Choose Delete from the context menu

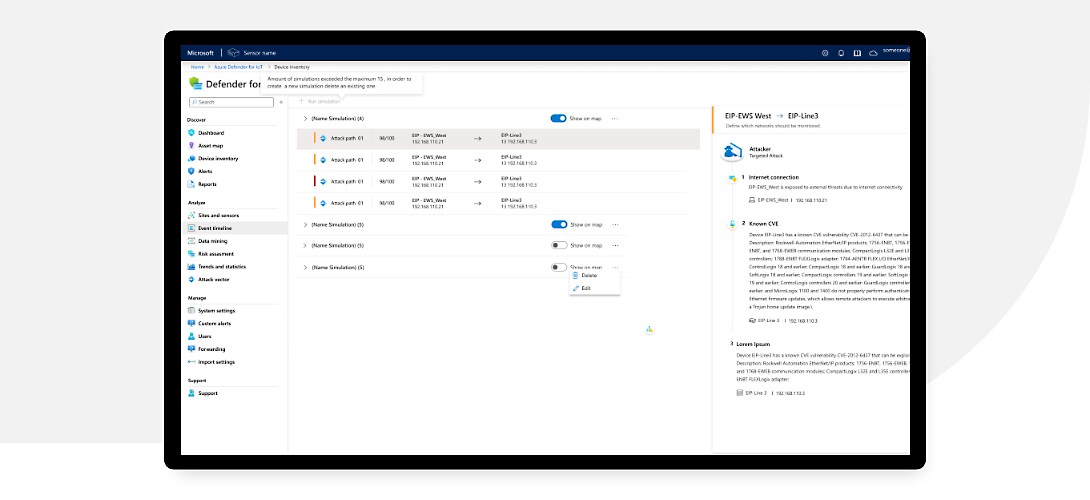[x=589, y=276]
